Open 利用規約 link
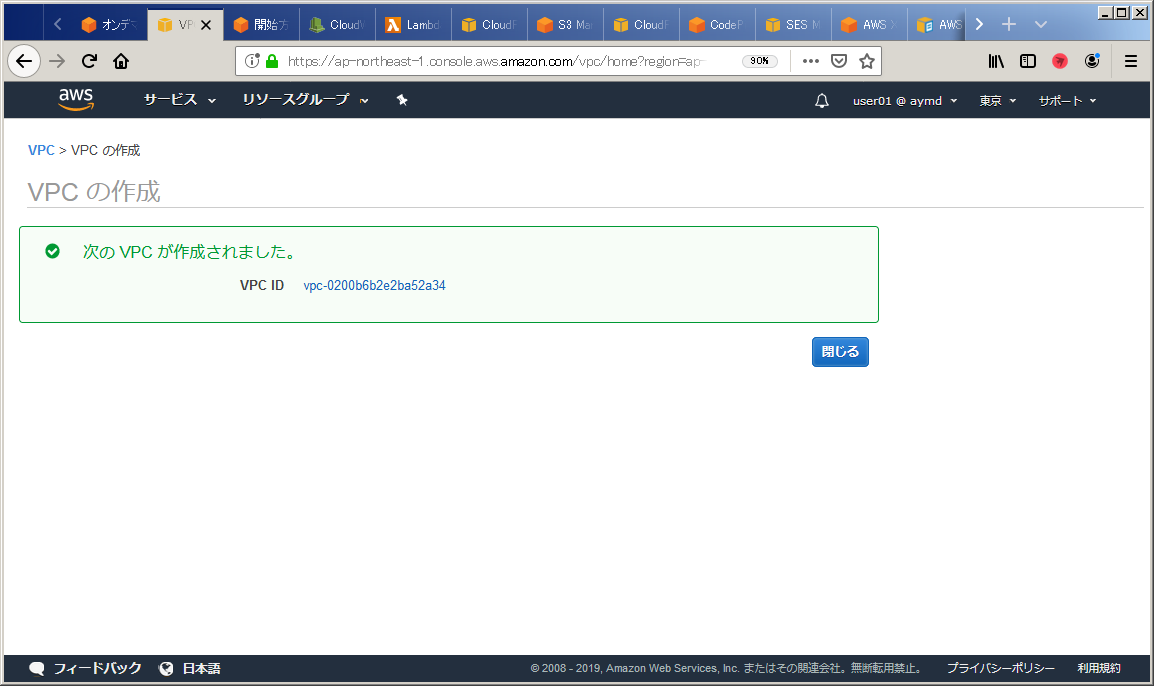This screenshot has height=686, width=1154. [x=1099, y=668]
